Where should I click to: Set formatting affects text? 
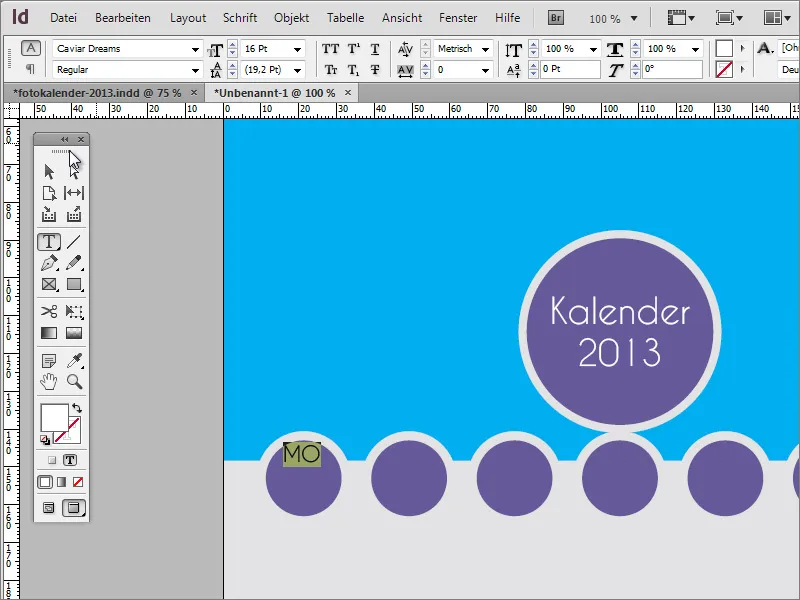[70, 460]
